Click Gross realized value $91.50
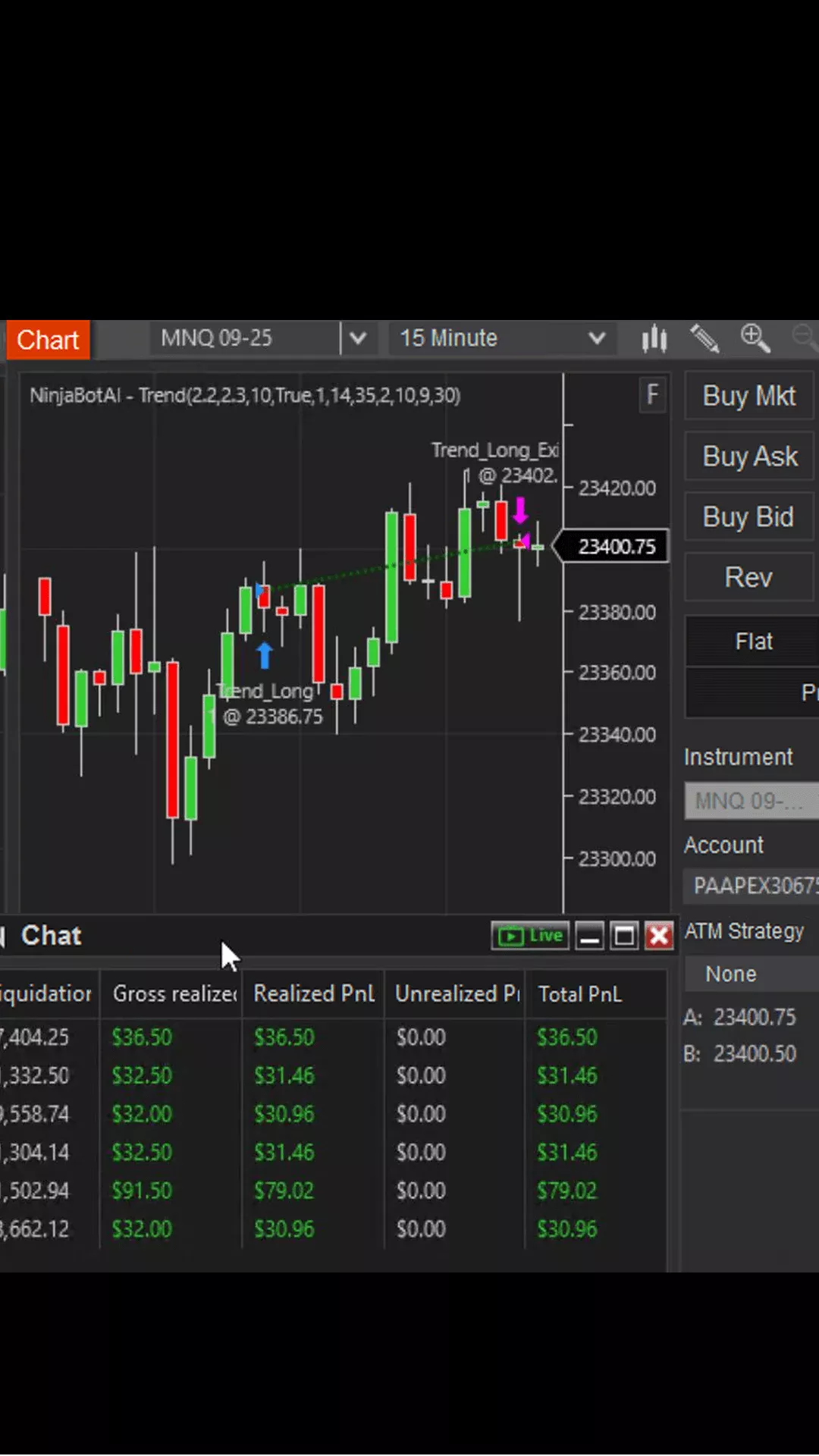819x1456 pixels. click(142, 1191)
